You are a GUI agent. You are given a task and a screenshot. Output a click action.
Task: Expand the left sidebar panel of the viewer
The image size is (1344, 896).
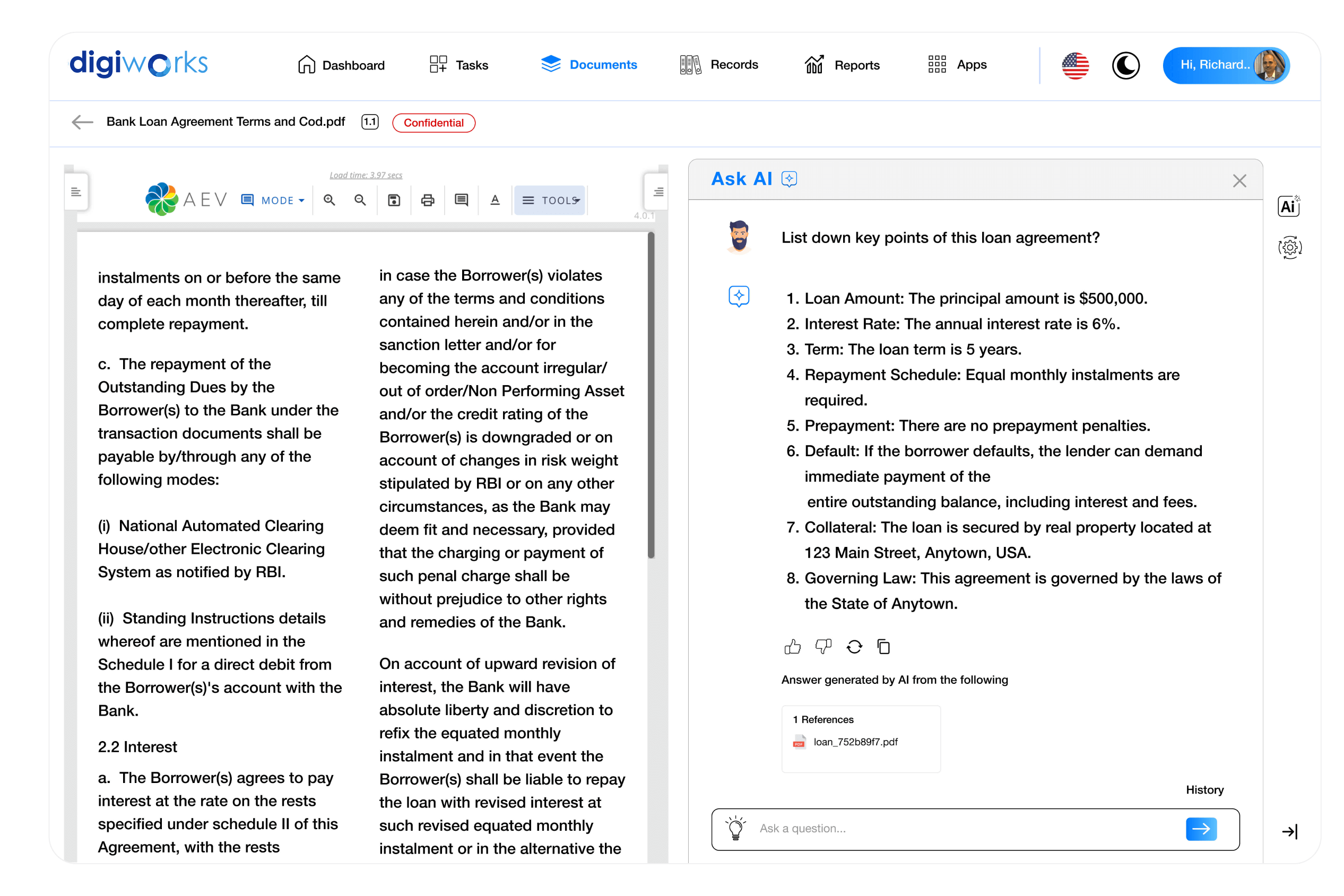pos(76,192)
